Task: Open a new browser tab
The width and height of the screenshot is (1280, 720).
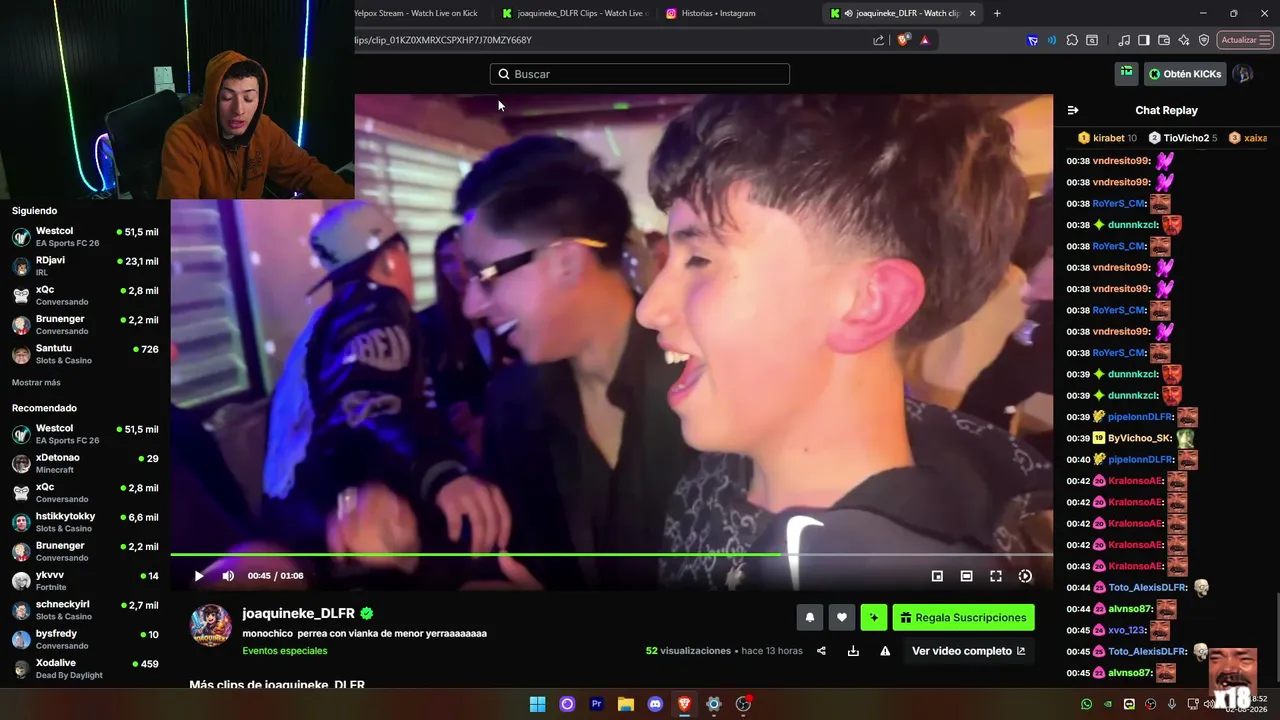Action: [997, 13]
